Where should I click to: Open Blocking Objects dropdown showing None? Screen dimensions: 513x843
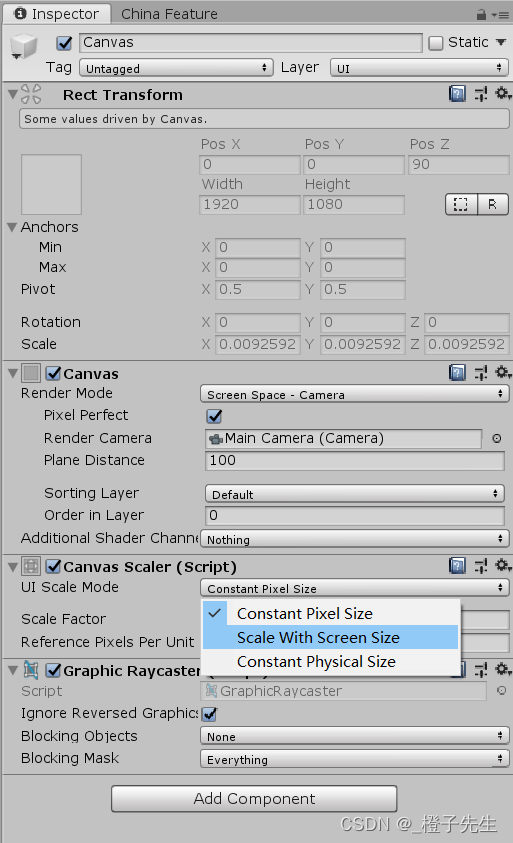point(354,736)
